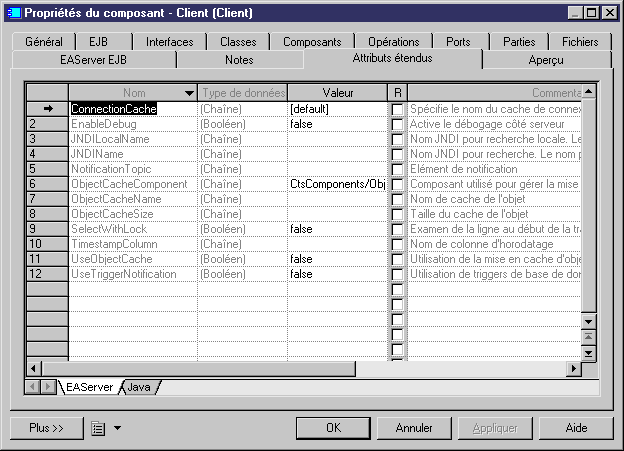624x451 pixels.
Task: Click the horizontal scrollbar left arrow
Action: pyautogui.click(x=35, y=369)
